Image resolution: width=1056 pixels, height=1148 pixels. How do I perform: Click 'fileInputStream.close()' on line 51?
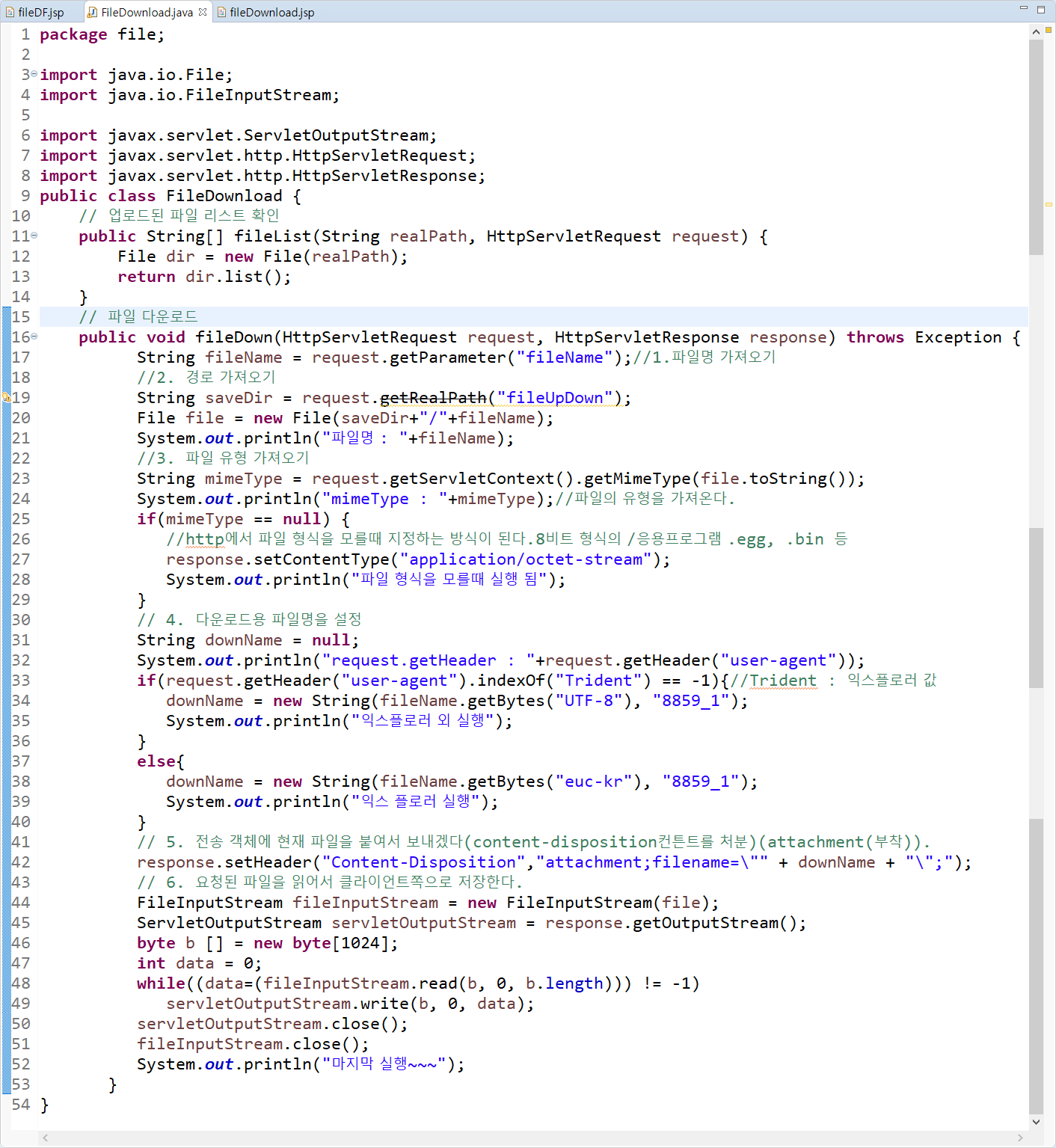[x=248, y=1044]
